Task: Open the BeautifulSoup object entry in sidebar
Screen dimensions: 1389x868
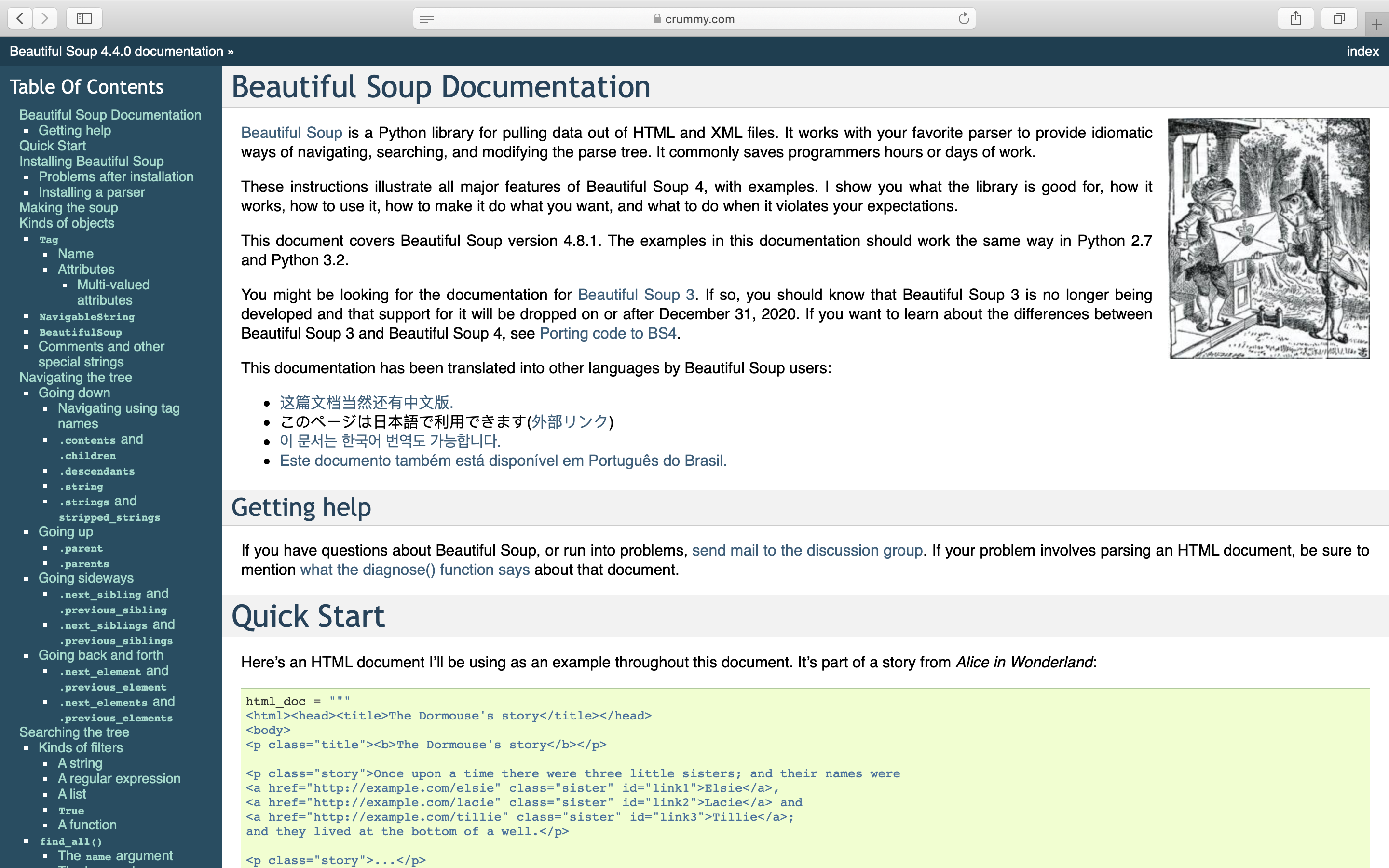Action: coord(81,332)
